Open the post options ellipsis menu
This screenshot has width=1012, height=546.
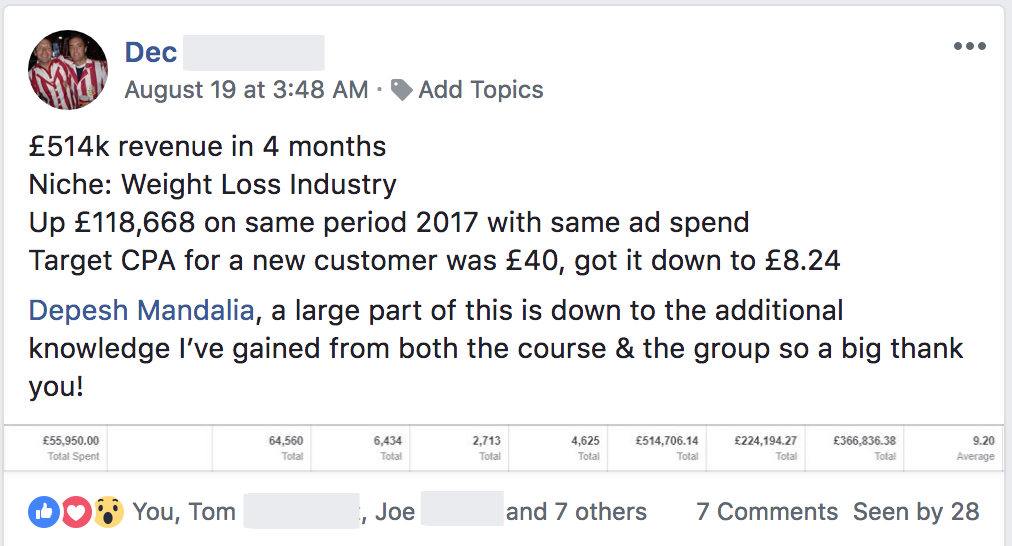pos(969,46)
